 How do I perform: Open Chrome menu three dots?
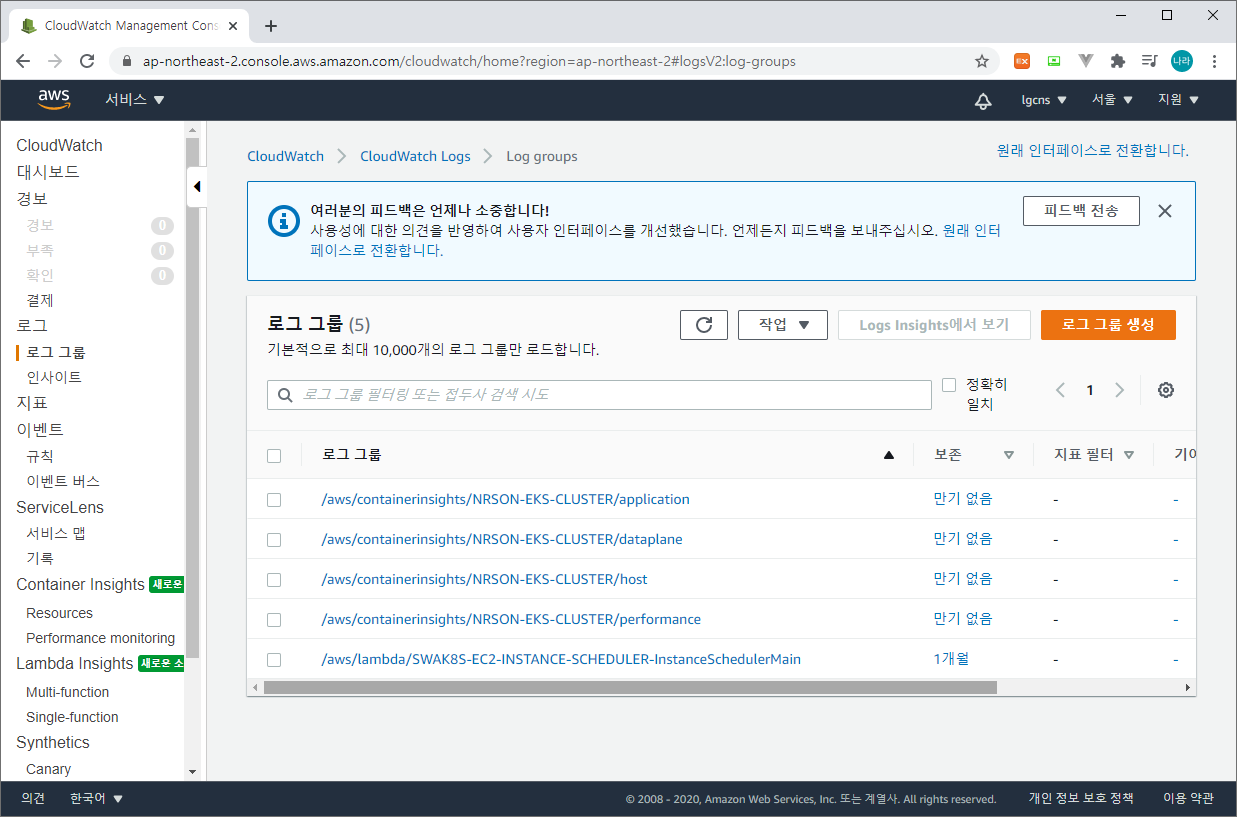point(1213,61)
